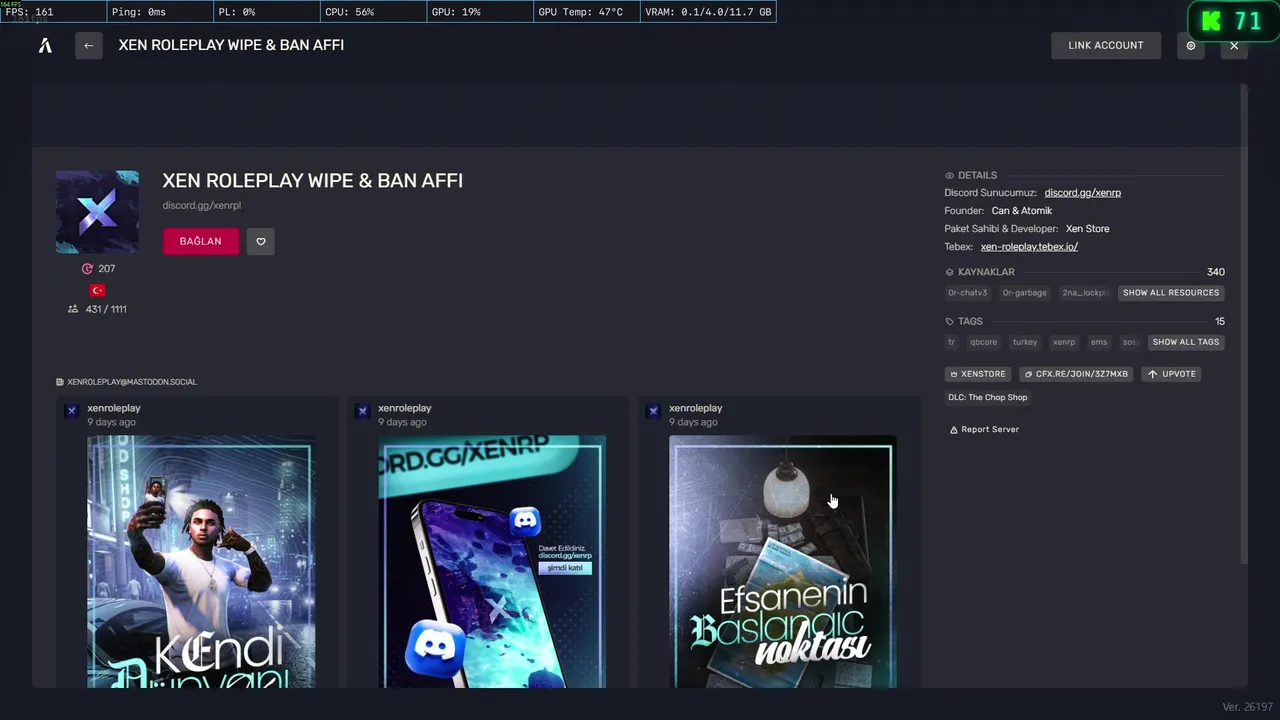This screenshot has width=1280, height=720.
Task: Click the players count icon next to 431 / 1111
Action: coord(73,310)
